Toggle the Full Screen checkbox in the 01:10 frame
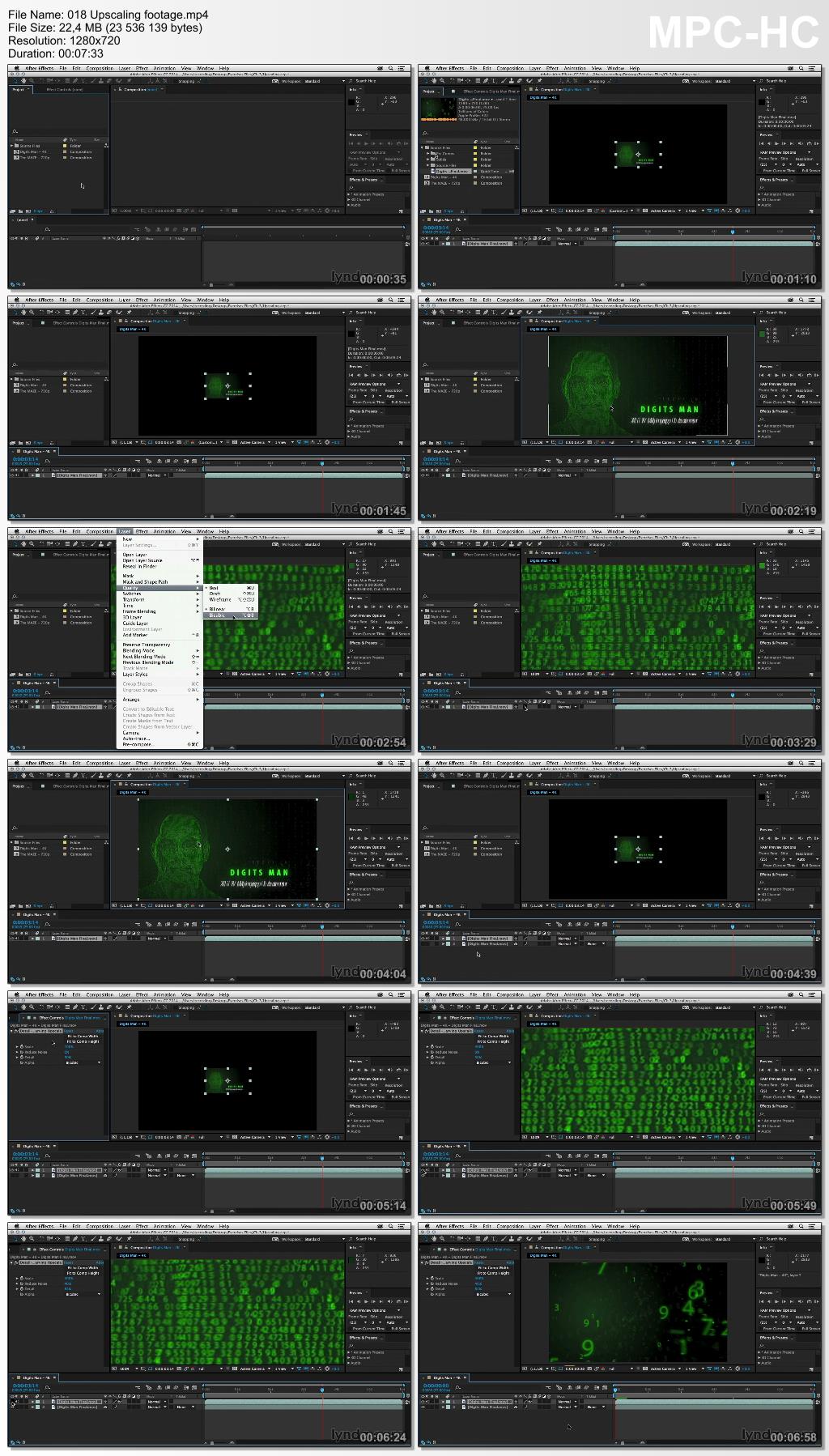 click(800, 171)
